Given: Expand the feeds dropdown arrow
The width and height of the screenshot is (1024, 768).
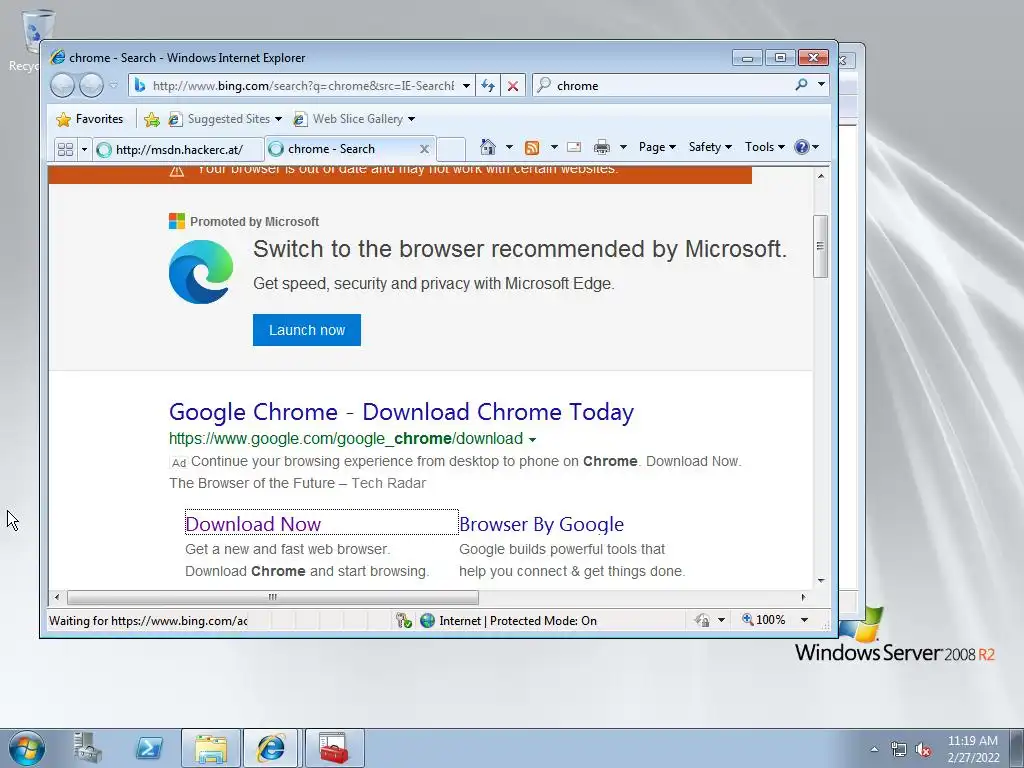Looking at the screenshot, I should (x=554, y=147).
